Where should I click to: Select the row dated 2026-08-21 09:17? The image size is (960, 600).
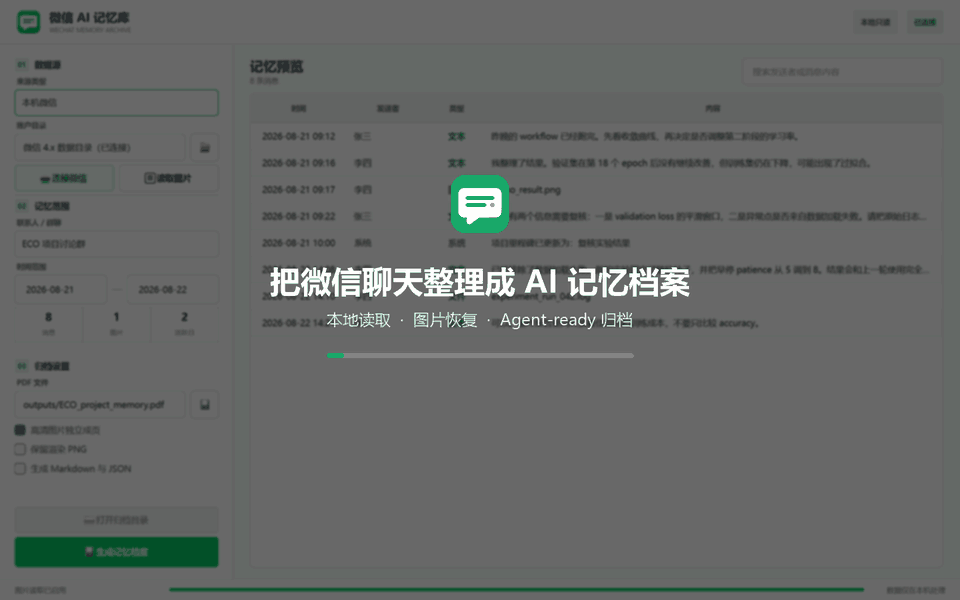tap(596, 190)
